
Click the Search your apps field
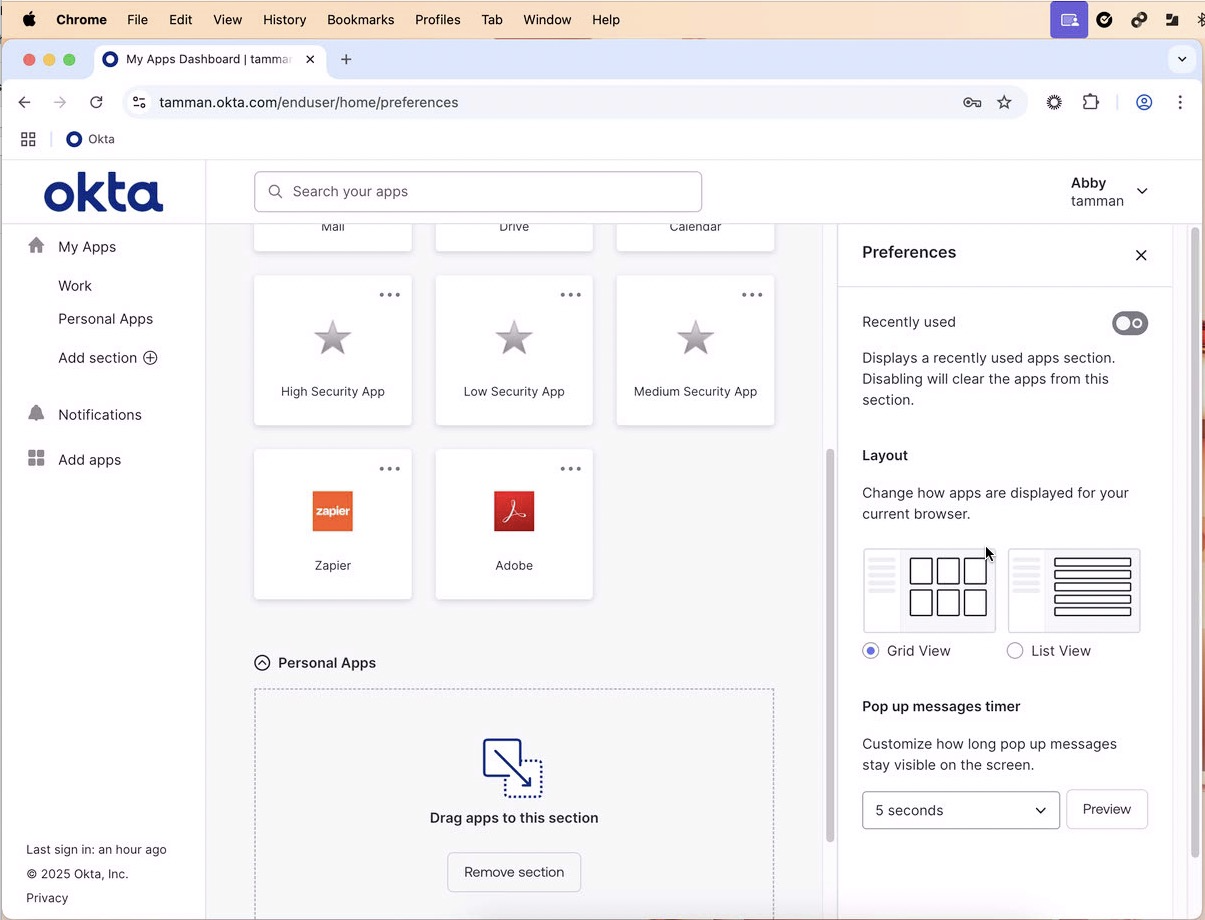tap(478, 192)
